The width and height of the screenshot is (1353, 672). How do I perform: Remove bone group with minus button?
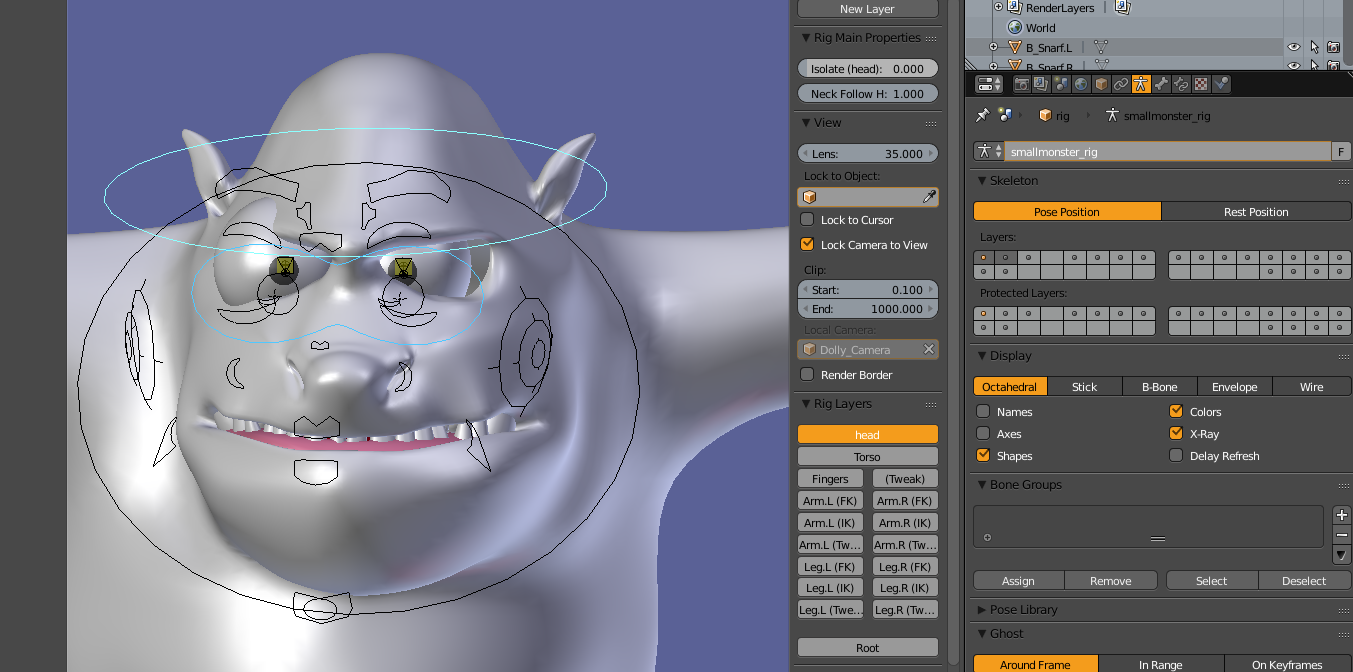click(1342, 535)
